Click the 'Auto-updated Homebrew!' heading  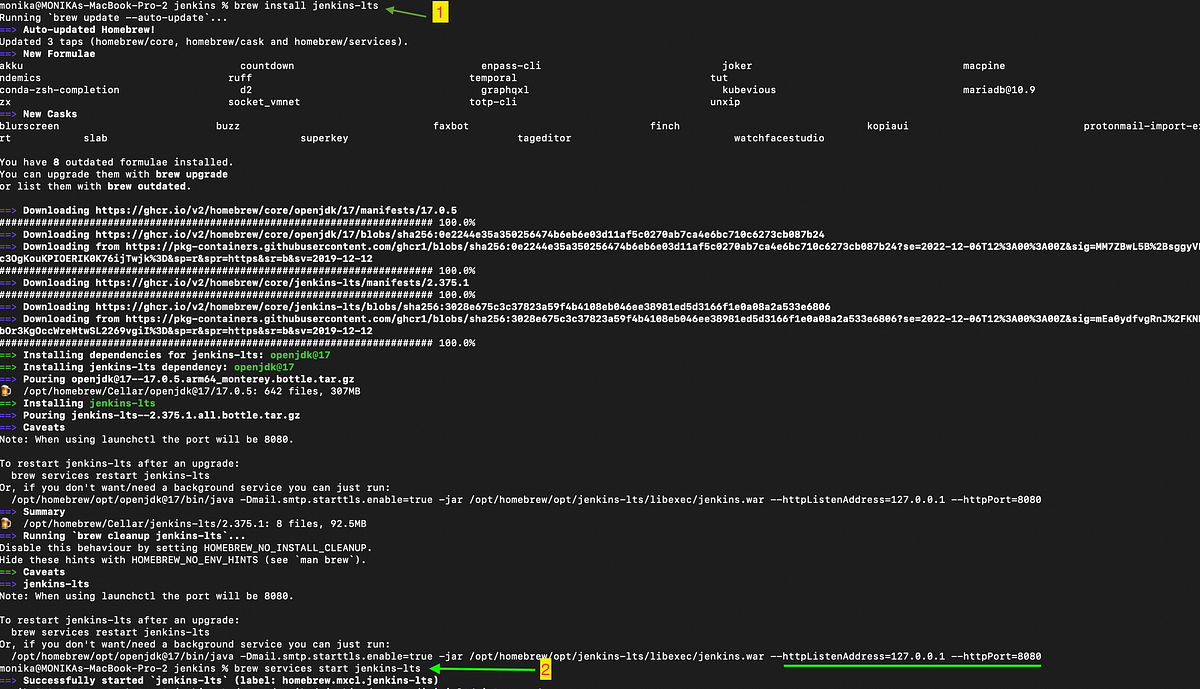point(90,30)
